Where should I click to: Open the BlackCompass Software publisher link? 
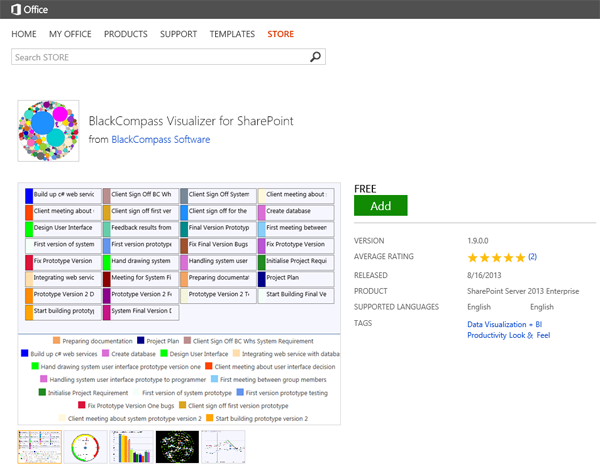coord(160,140)
